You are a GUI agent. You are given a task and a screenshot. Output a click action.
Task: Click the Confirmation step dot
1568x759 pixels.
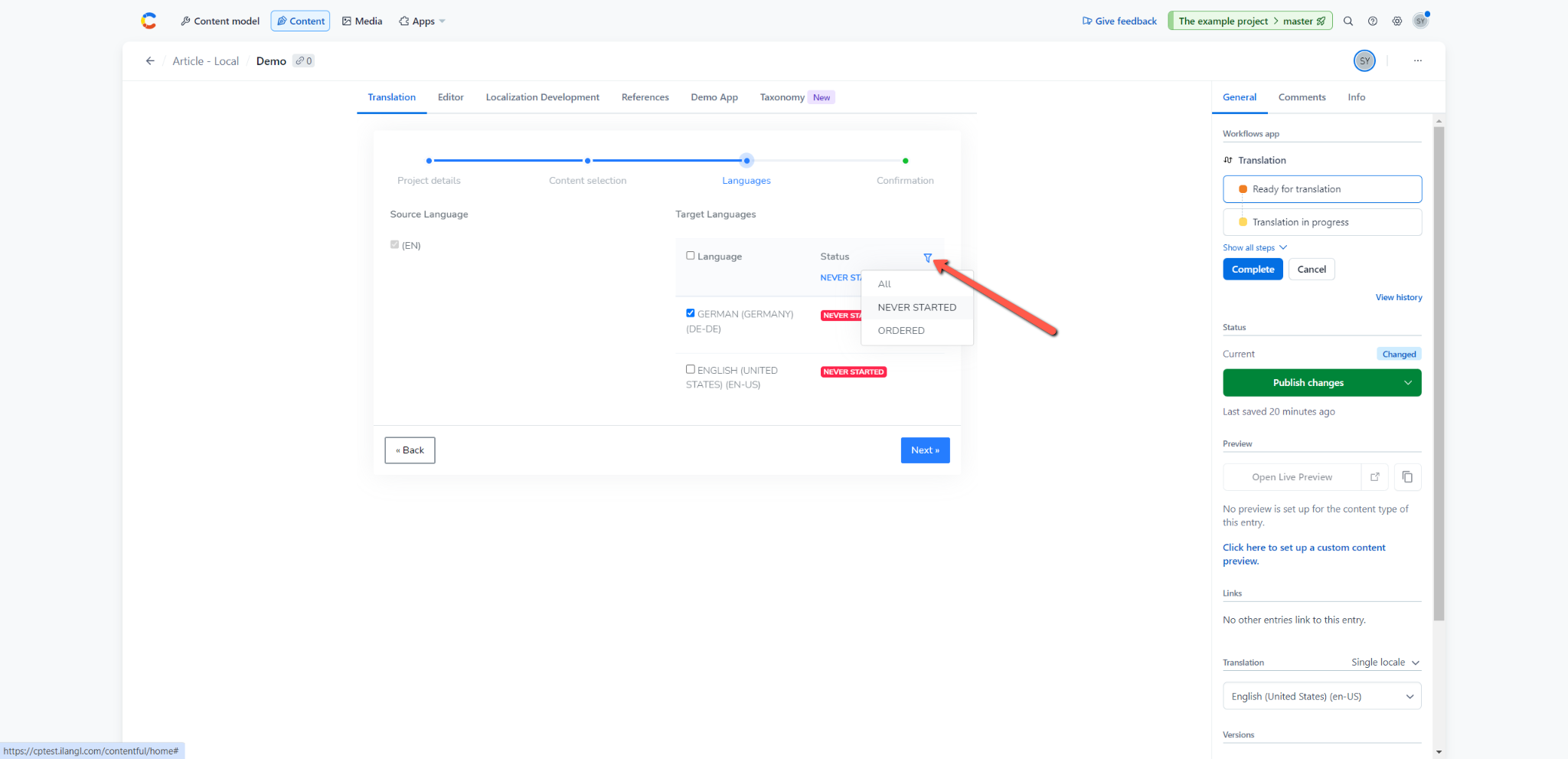[906, 161]
